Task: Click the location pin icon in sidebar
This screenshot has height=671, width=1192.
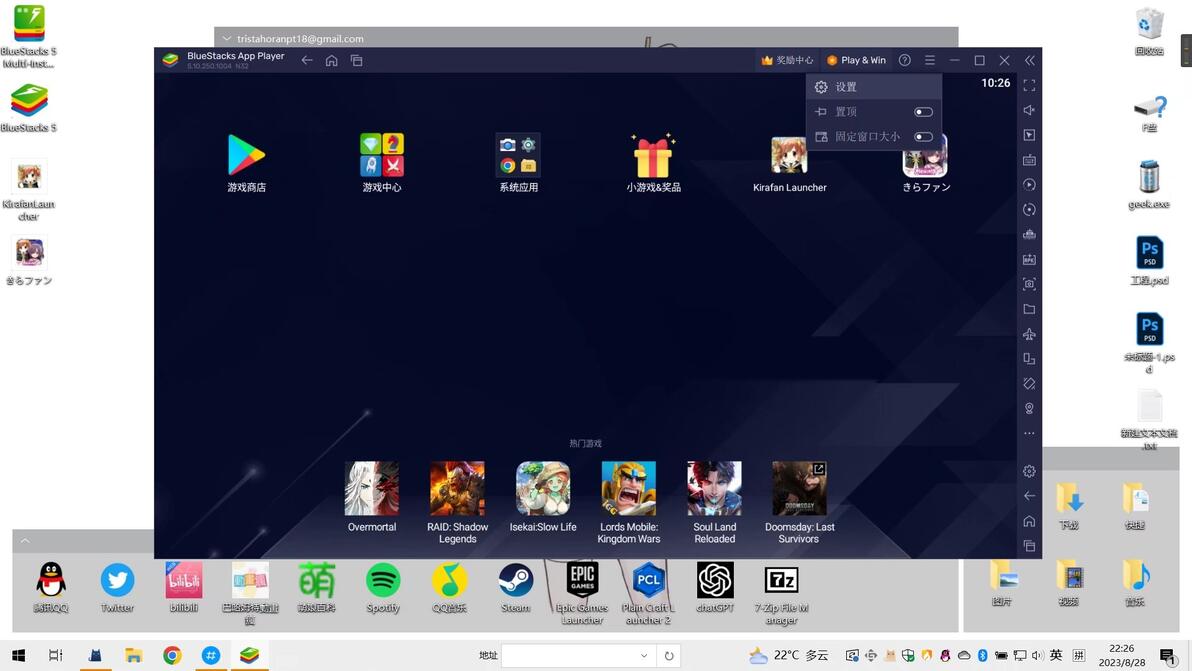Action: click(1029, 408)
